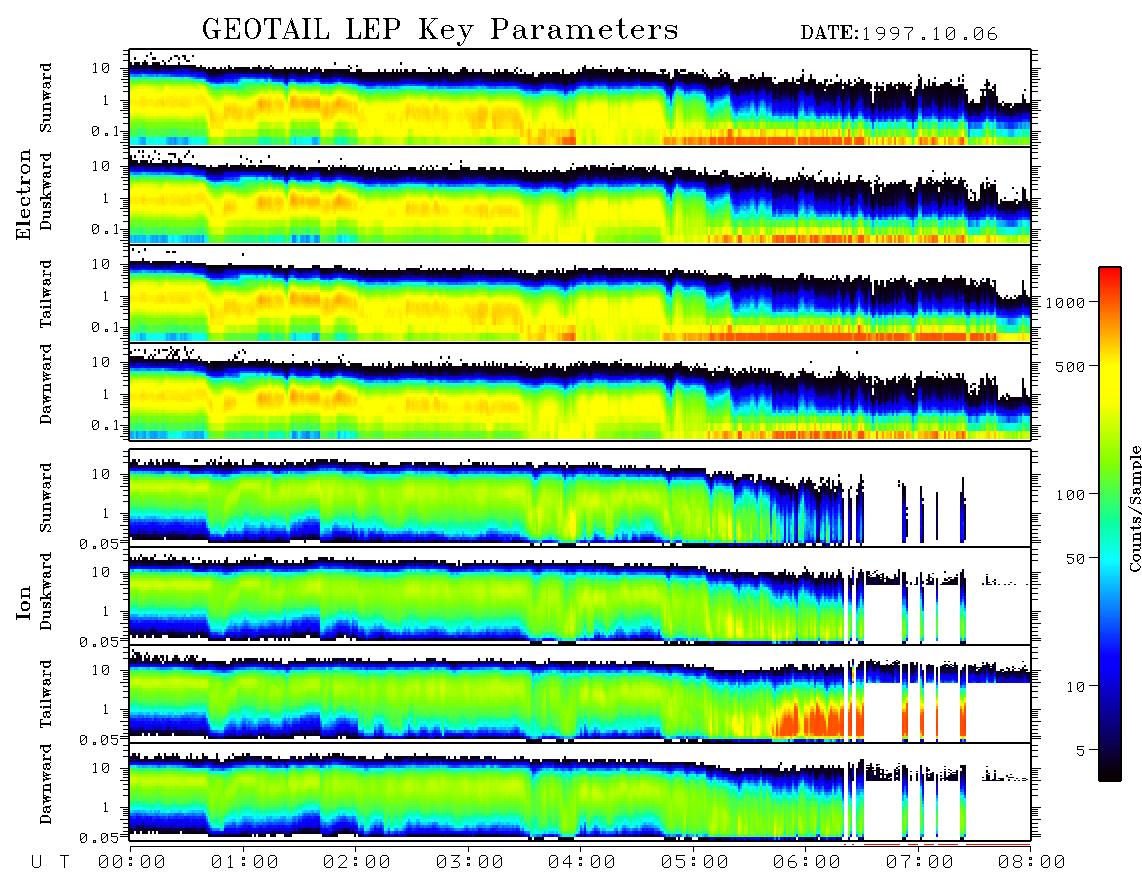
Task: Select the Electron Sunward spectrogram panel
Action: click(x=580, y=98)
